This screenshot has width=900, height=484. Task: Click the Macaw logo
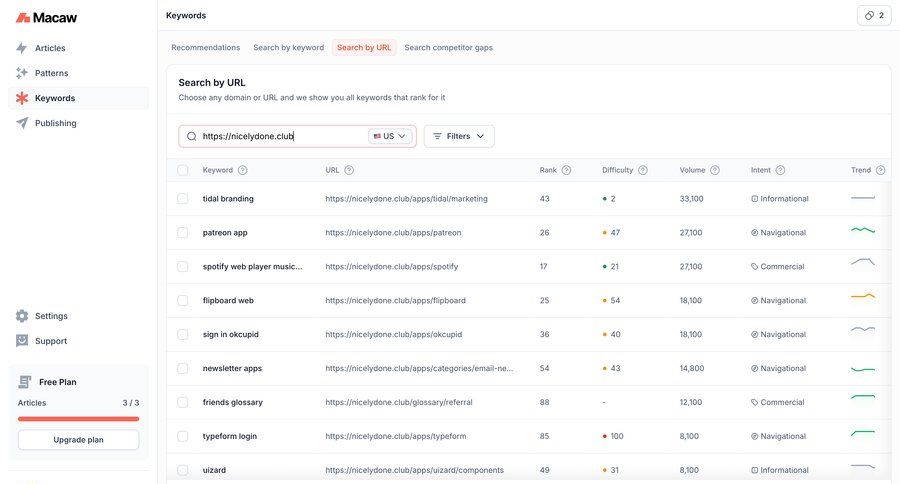(46, 18)
